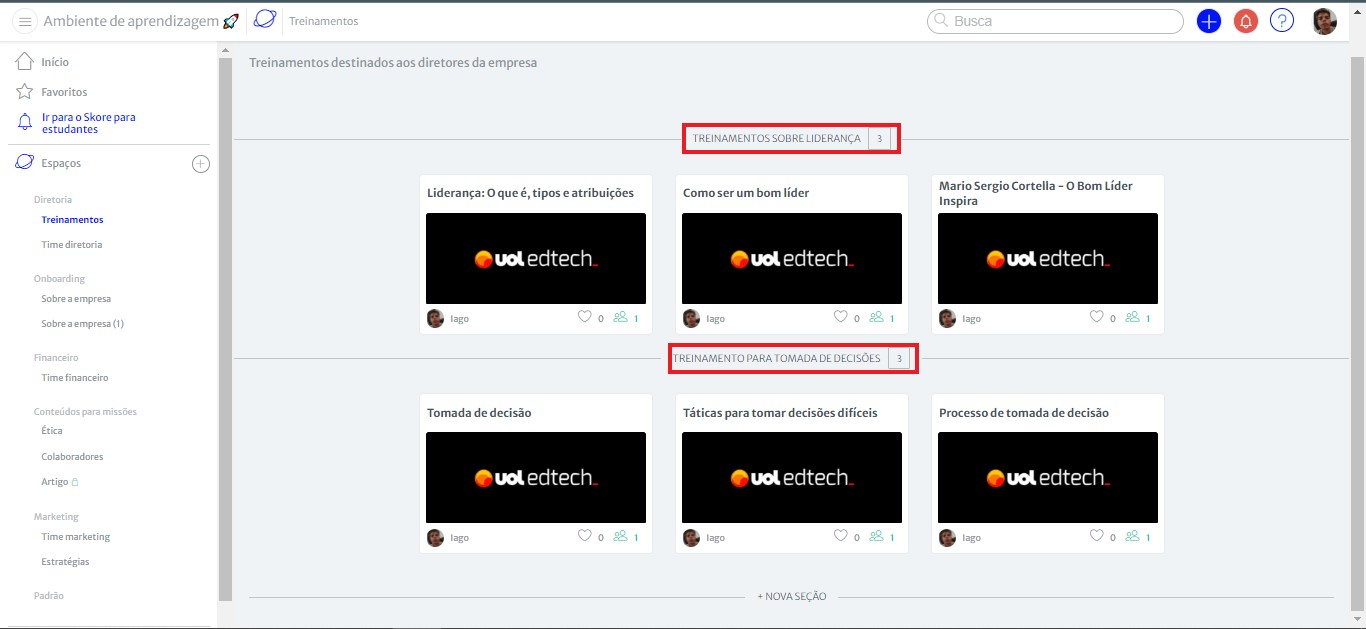This screenshot has width=1366, height=629.
Task: Open thumbnail of Tomada de decisão
Action: pos(536,477)
